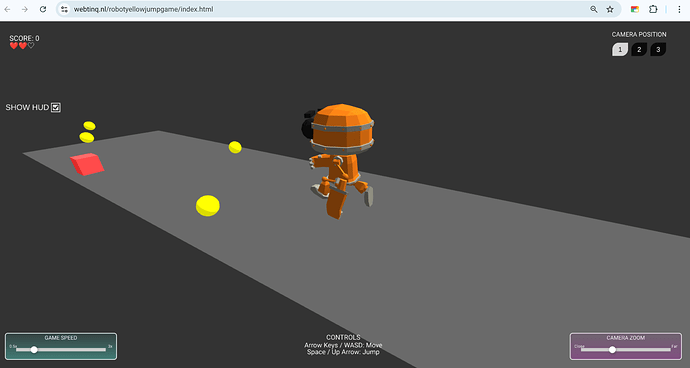Viewport: 690px width, 368px height.
Task: Open site information icon in address bar
Action: tap(64, 9)
